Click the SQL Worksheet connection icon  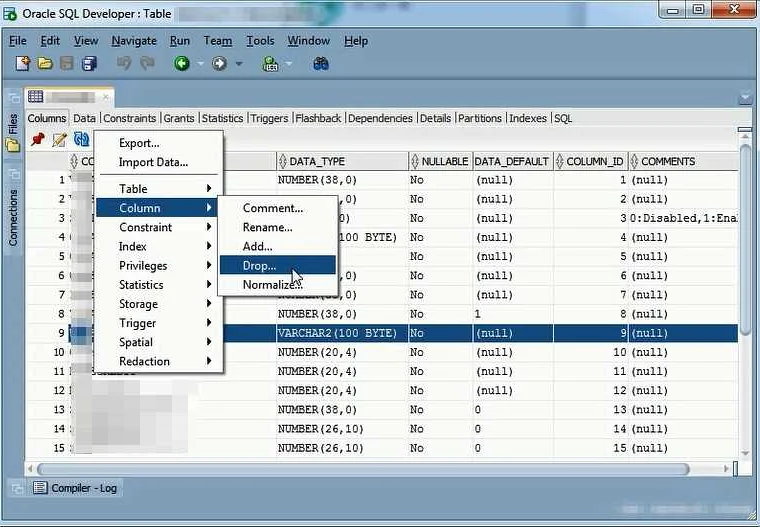pos(270,64)
